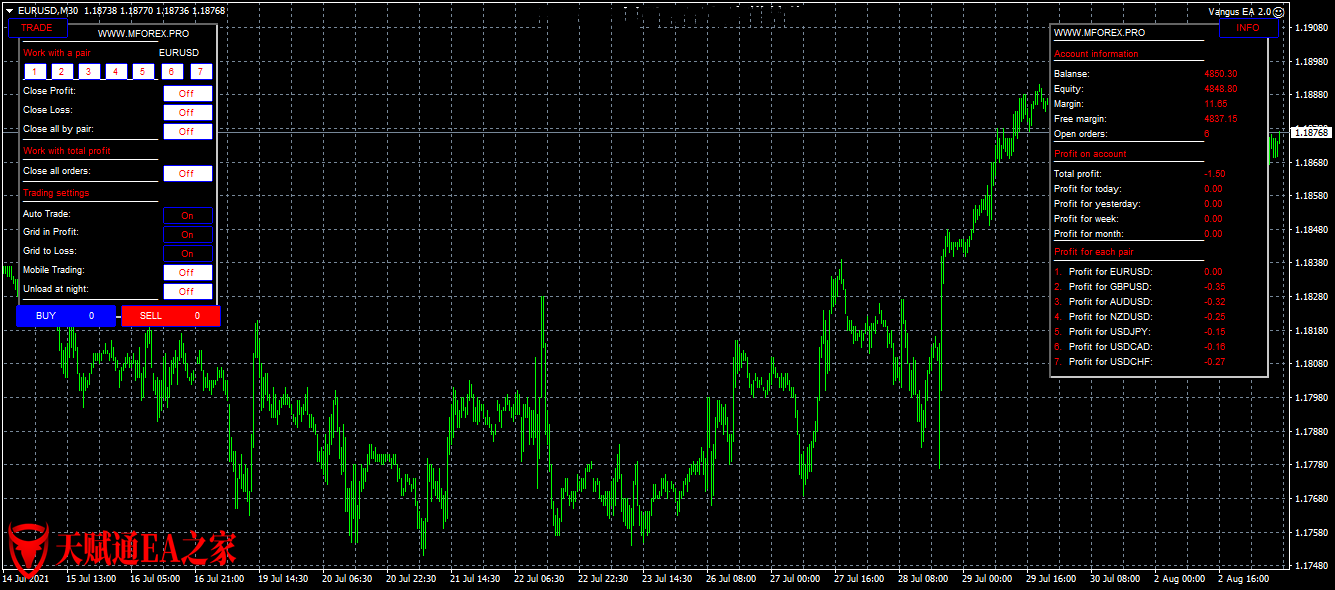This screenshot has height=590, width=1335.
Task: Click the Vangus EA smiley face icon
Action: 1278,11
